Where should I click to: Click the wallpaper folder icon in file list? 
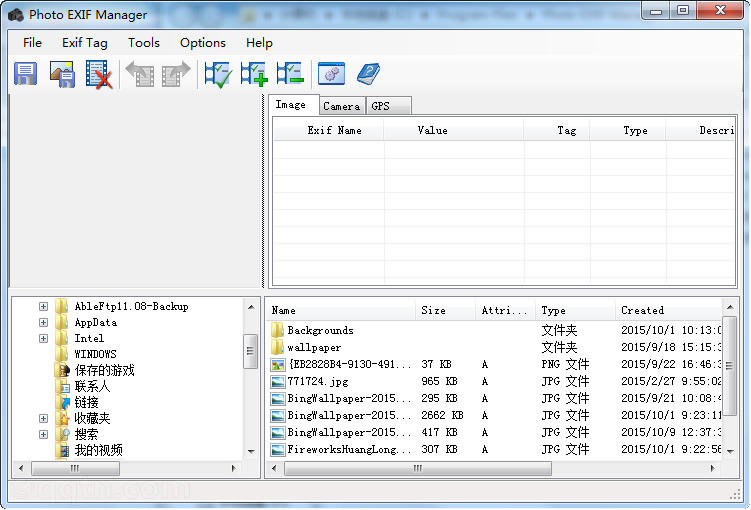277,347
